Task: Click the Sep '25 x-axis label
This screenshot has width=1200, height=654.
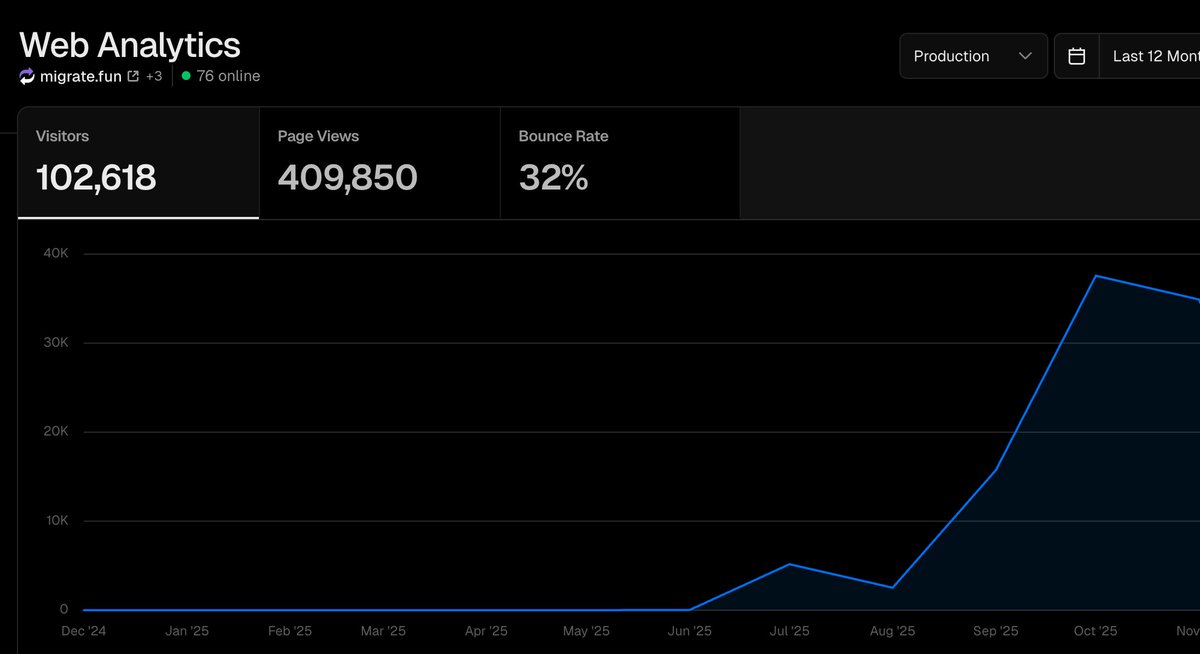Action: (996, 631)
